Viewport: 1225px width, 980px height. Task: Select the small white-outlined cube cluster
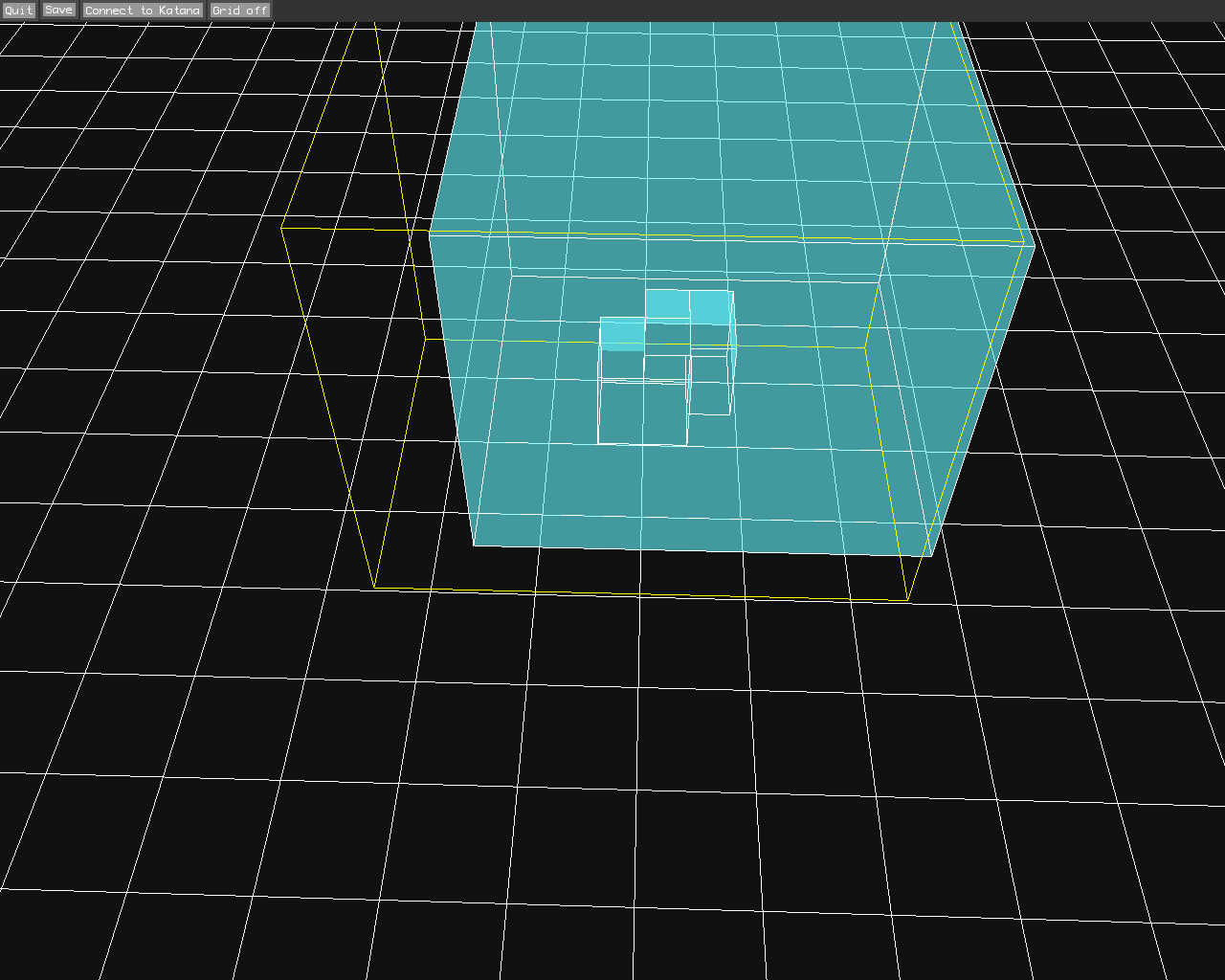click(666, 367)
